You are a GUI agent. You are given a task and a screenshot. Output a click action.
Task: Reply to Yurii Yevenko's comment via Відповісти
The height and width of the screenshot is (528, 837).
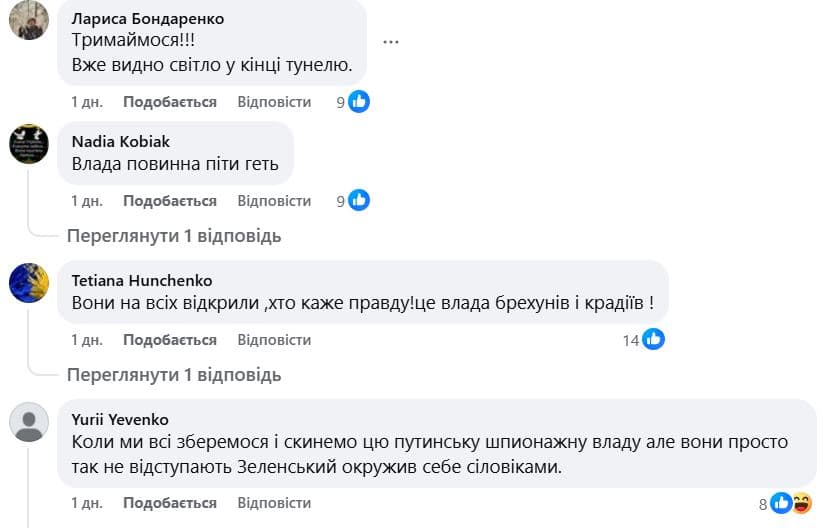click(274, 503)
